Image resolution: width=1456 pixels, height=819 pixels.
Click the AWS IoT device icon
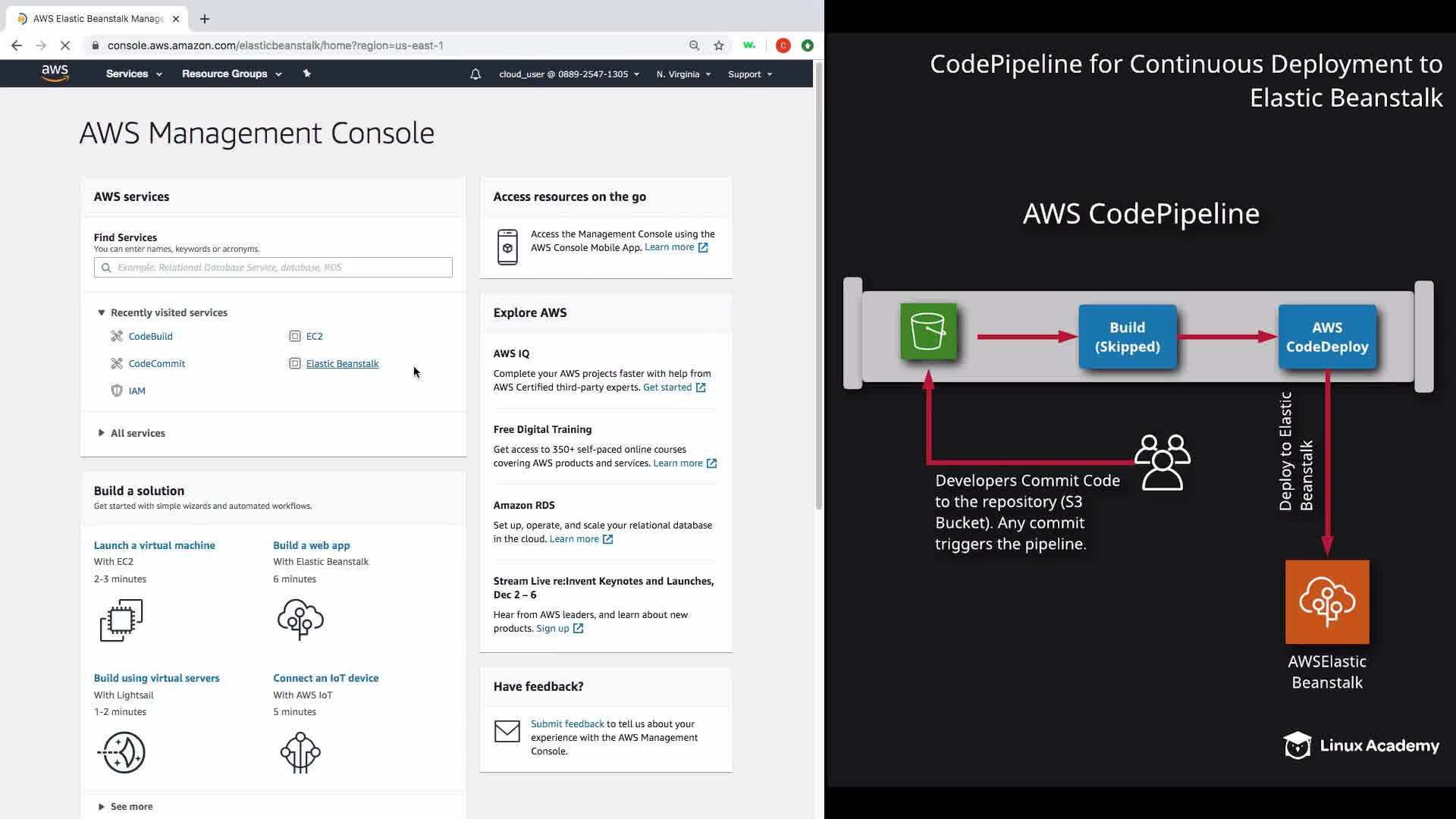[x=300, y=752]
